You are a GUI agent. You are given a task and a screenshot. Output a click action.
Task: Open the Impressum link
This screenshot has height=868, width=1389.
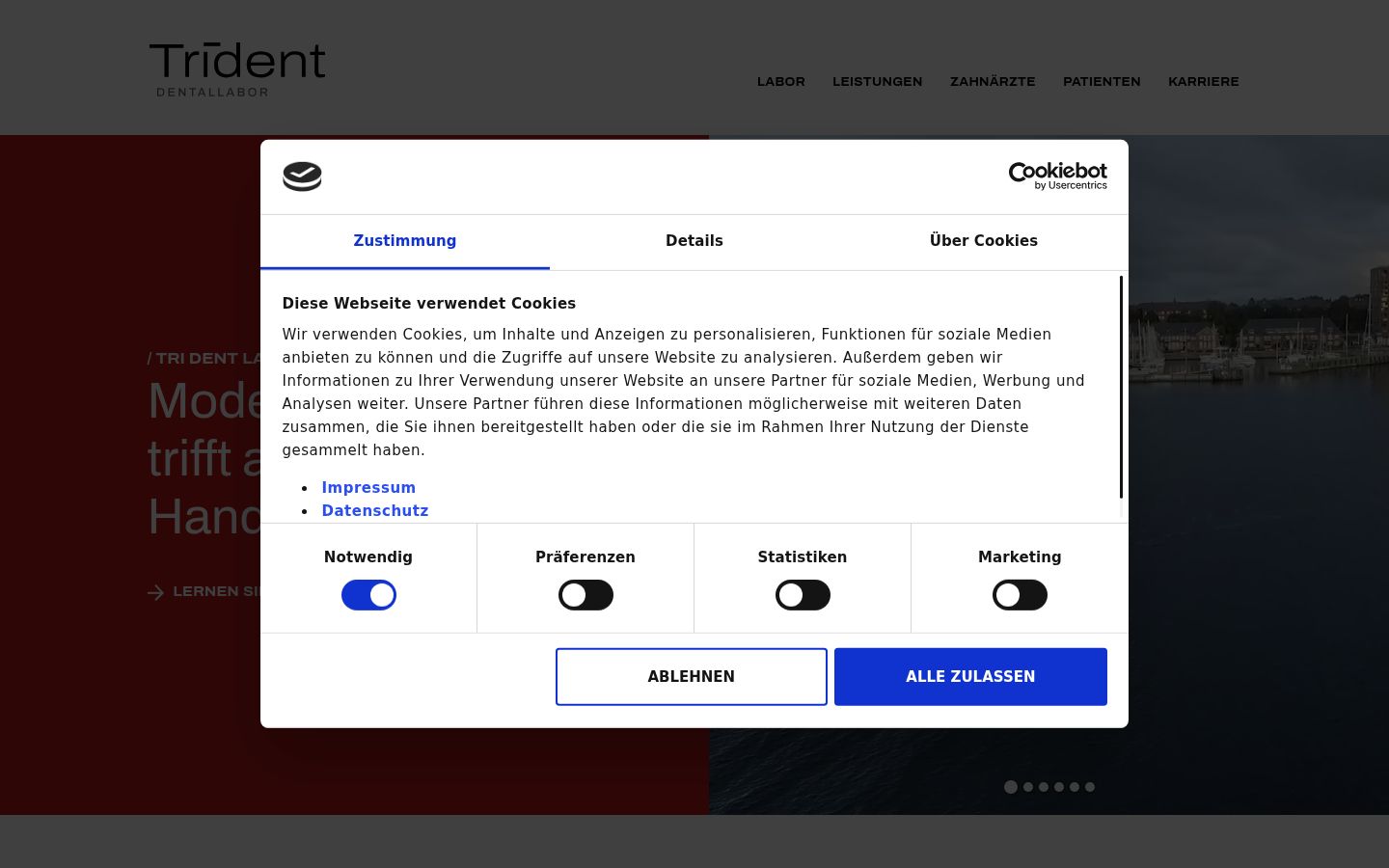pyautogui.click(x=368, y=488)
